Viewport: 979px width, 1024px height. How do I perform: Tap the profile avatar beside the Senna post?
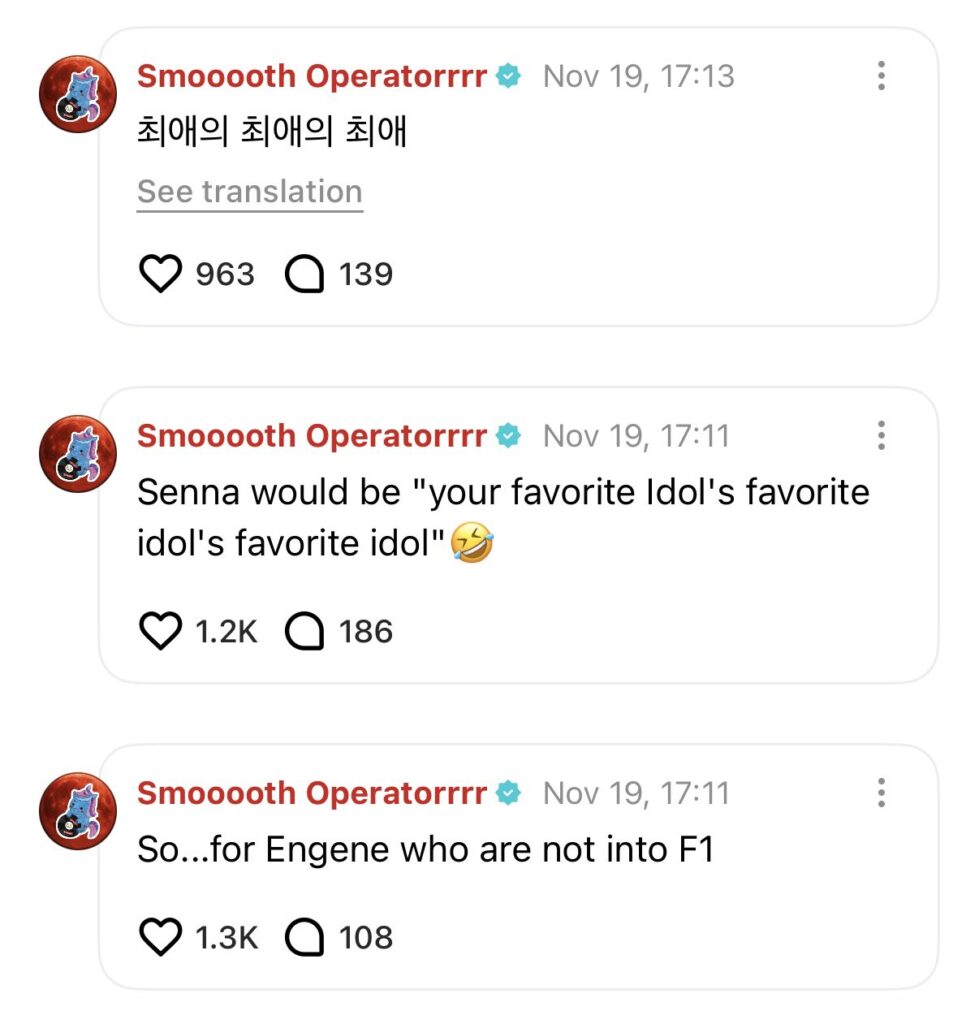click(78, 454)
